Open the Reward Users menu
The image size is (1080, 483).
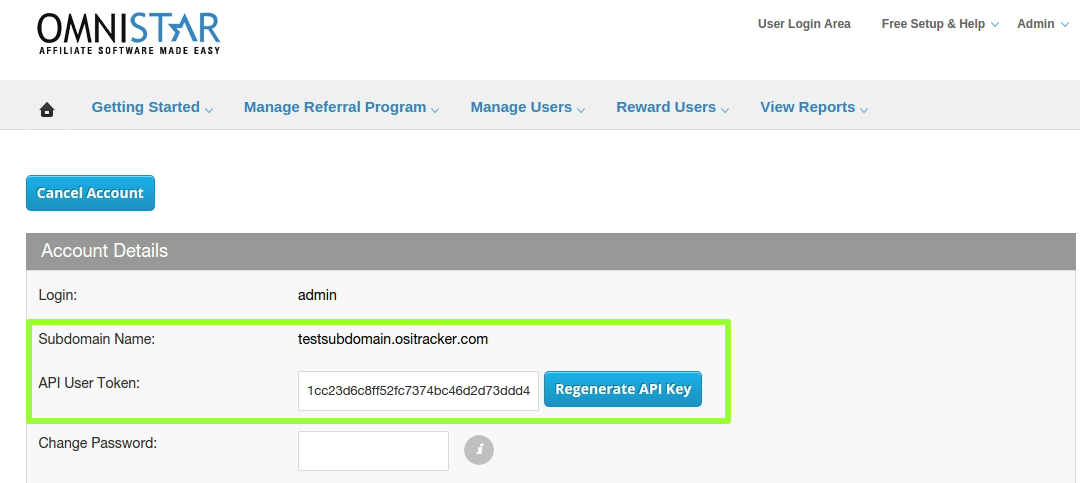[666, 107]
